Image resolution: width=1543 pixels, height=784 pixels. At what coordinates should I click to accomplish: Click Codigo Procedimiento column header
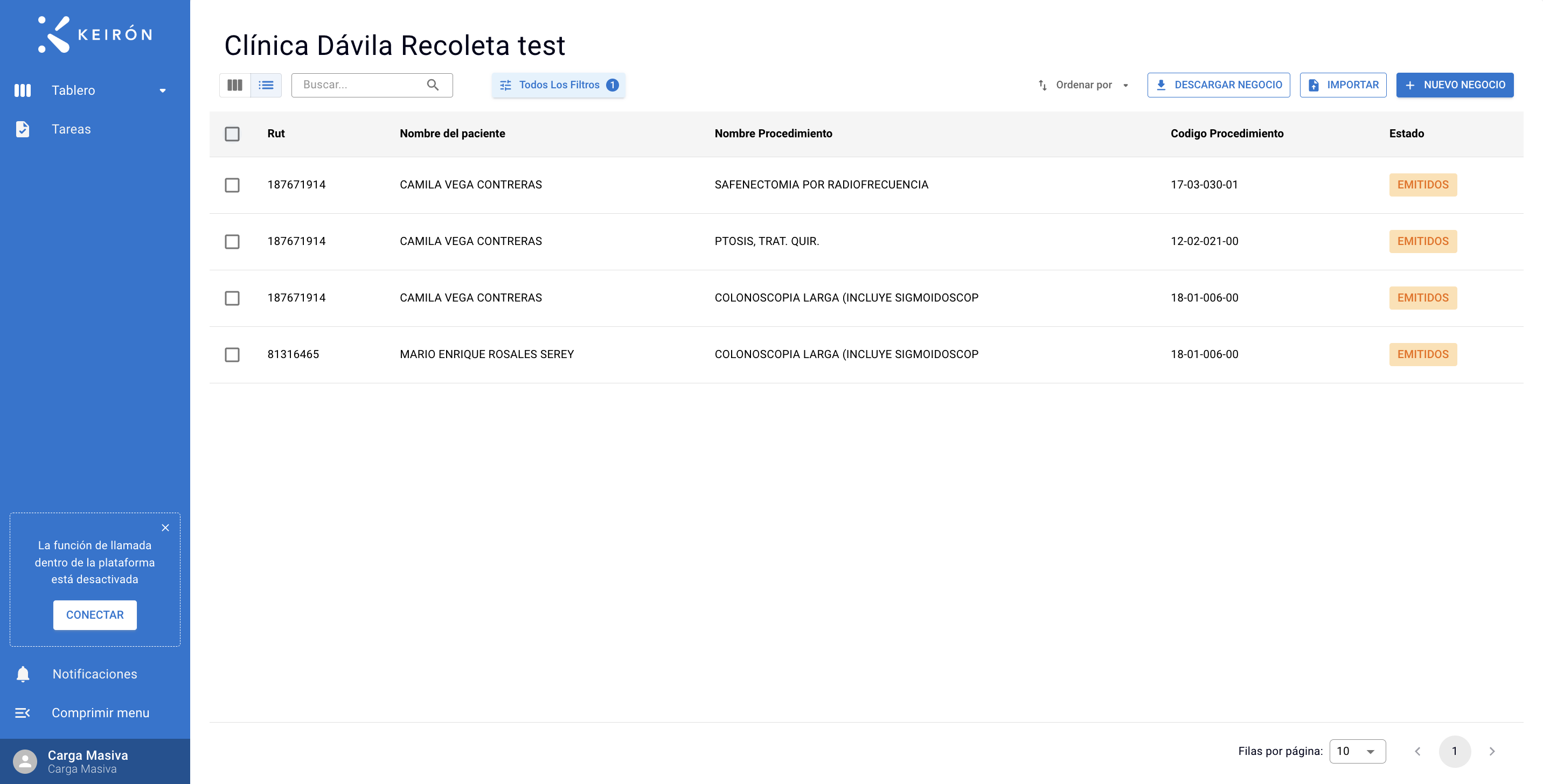pyautogui.click(x=1227, y=134)
